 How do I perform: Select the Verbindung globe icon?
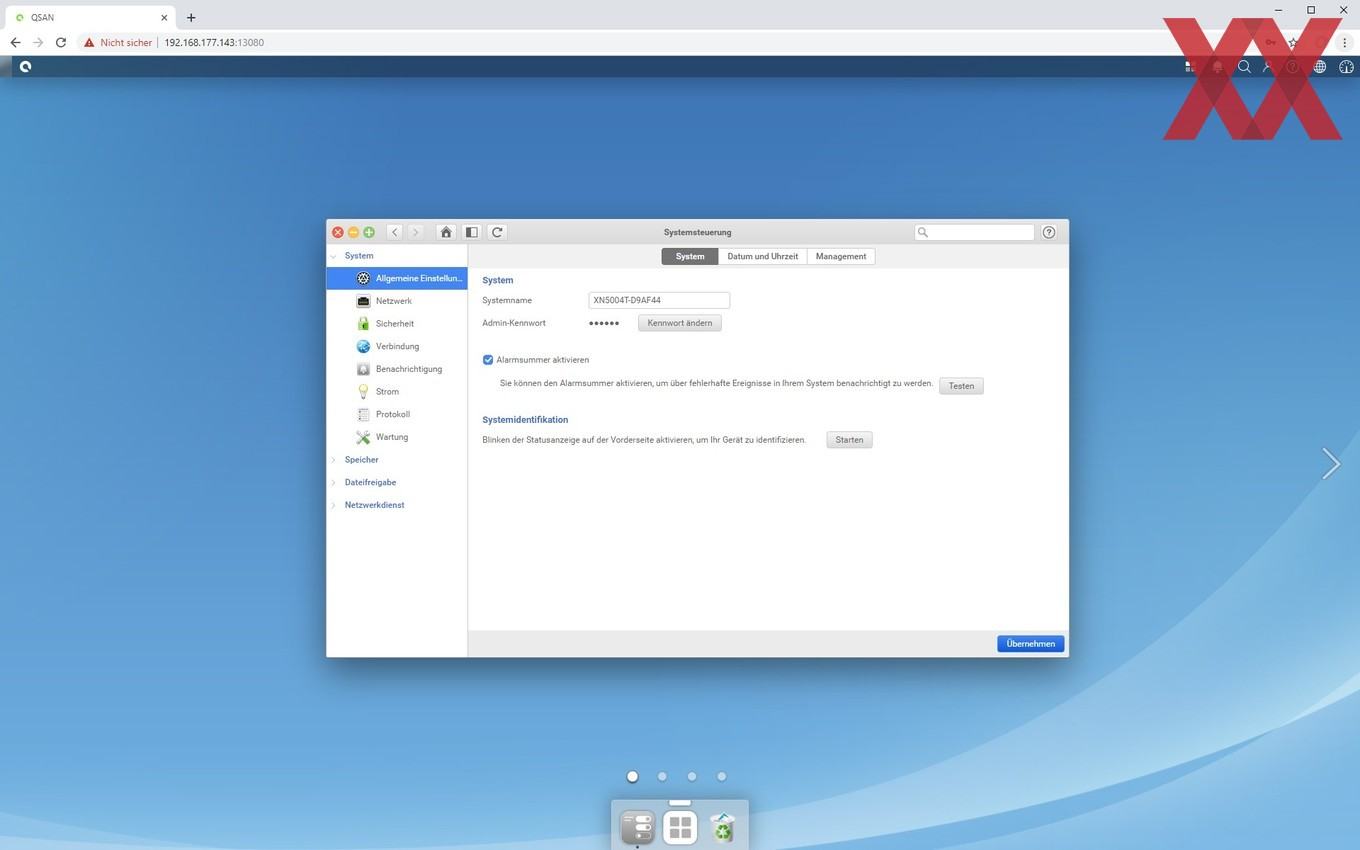363,346
